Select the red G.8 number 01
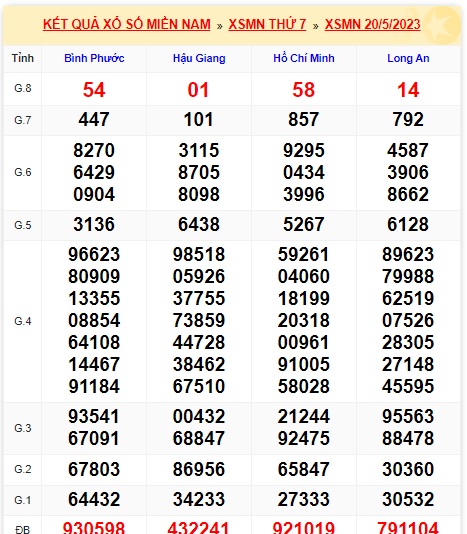 pyautogui.click(x=198, y=90)
